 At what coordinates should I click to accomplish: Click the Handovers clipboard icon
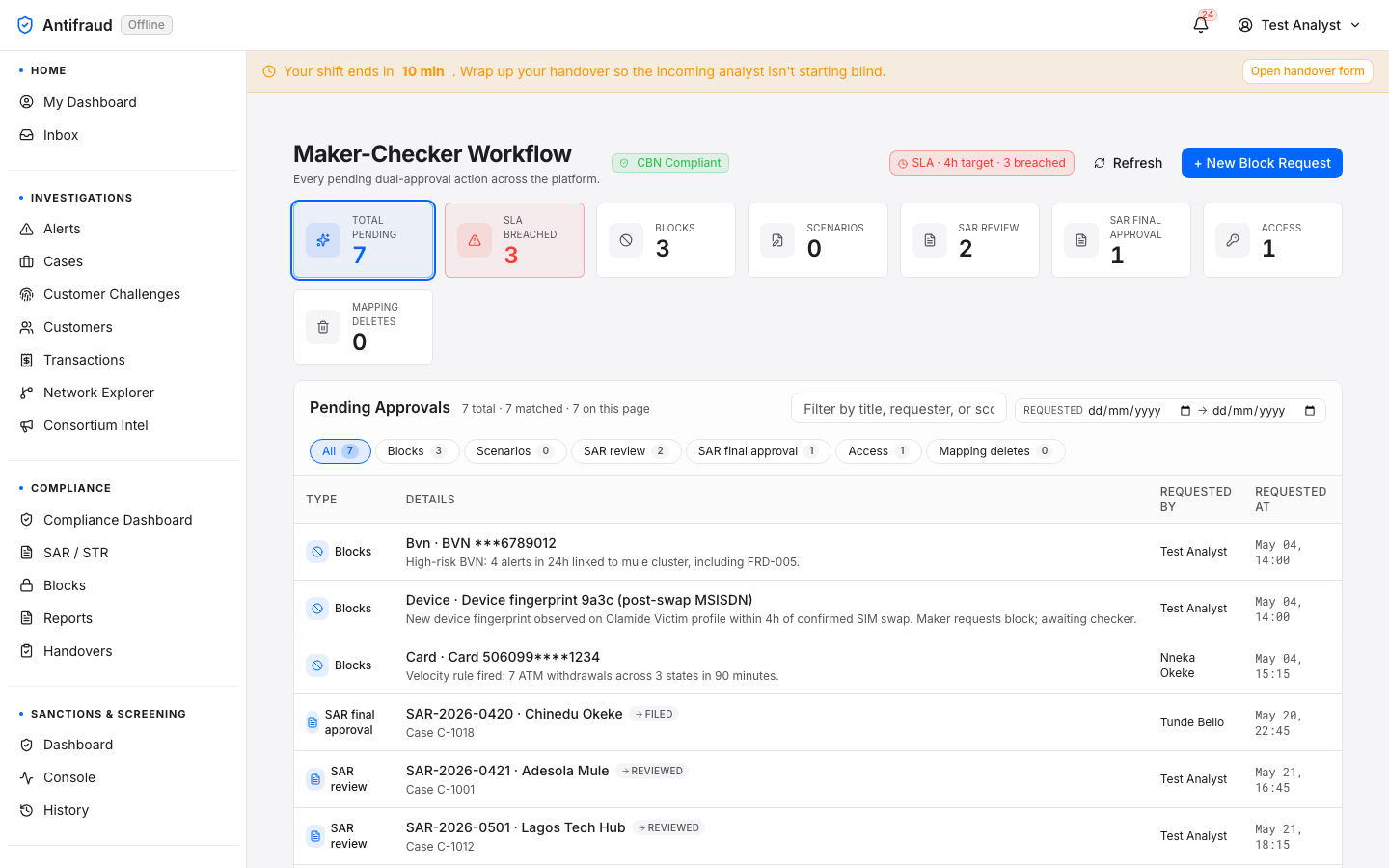click(27, 651)
